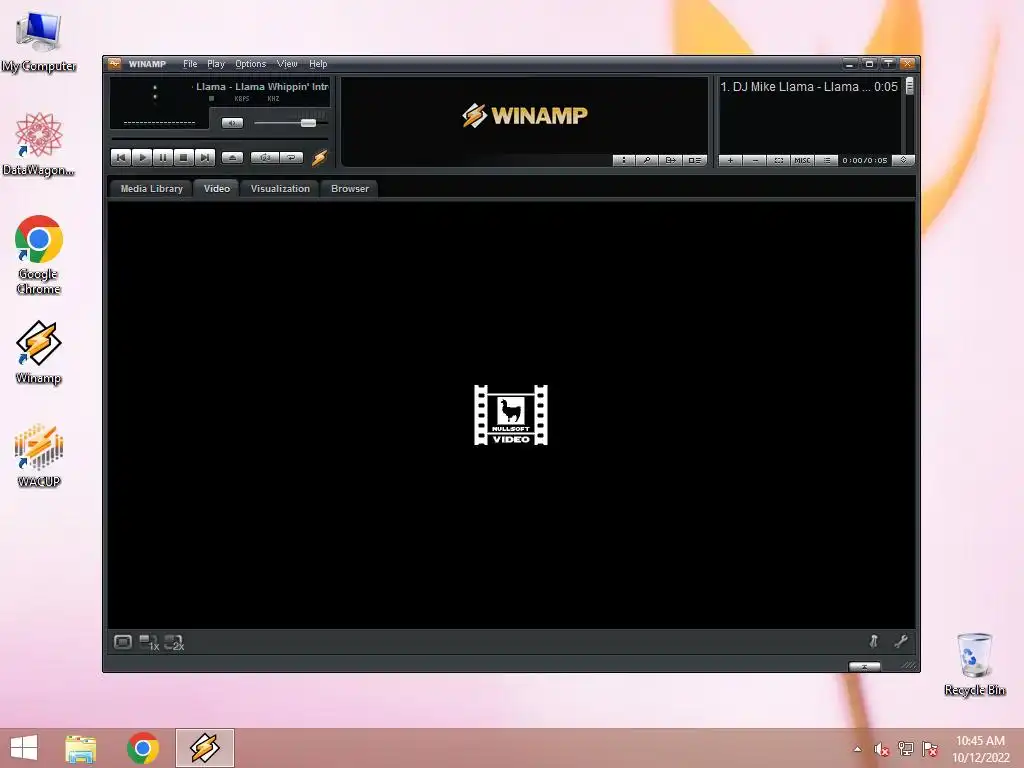This screenshot has height=768, width=1024.
Task: Select Google Chrome desktop shortcut
Action: tap(39, 255)
